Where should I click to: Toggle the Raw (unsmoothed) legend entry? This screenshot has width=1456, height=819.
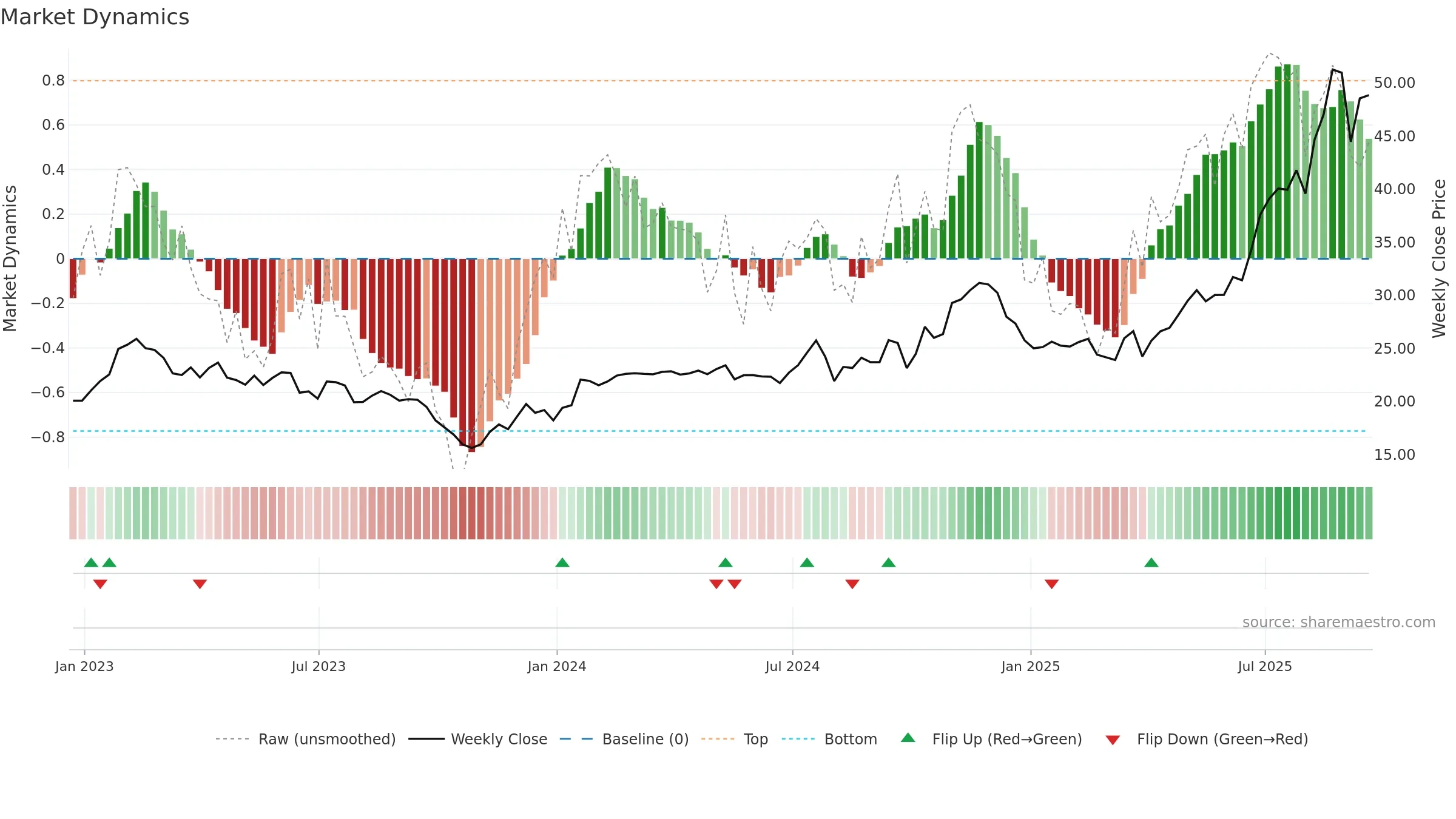click(305, 739)
